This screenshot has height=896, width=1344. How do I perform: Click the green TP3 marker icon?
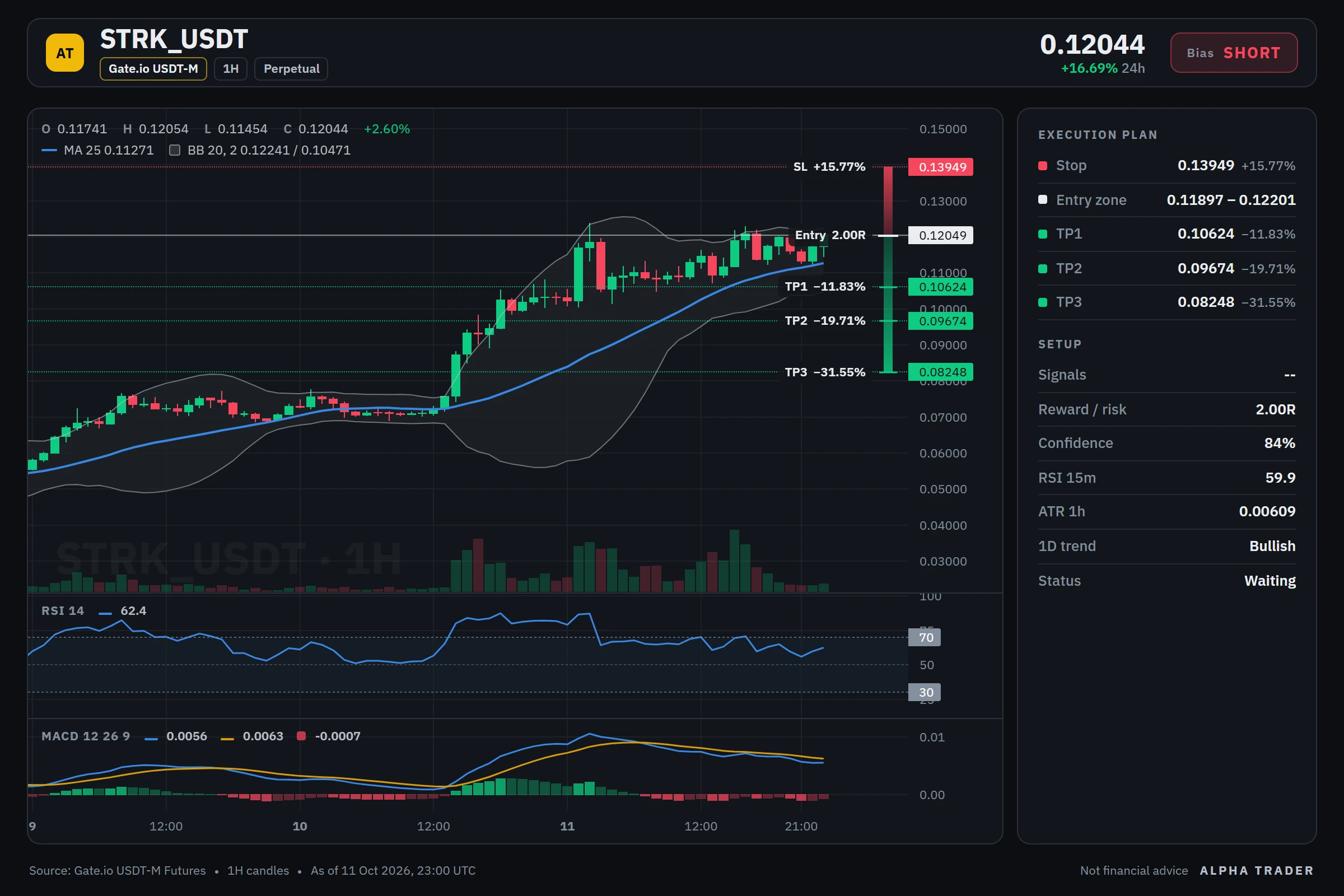click(1042, 302)
